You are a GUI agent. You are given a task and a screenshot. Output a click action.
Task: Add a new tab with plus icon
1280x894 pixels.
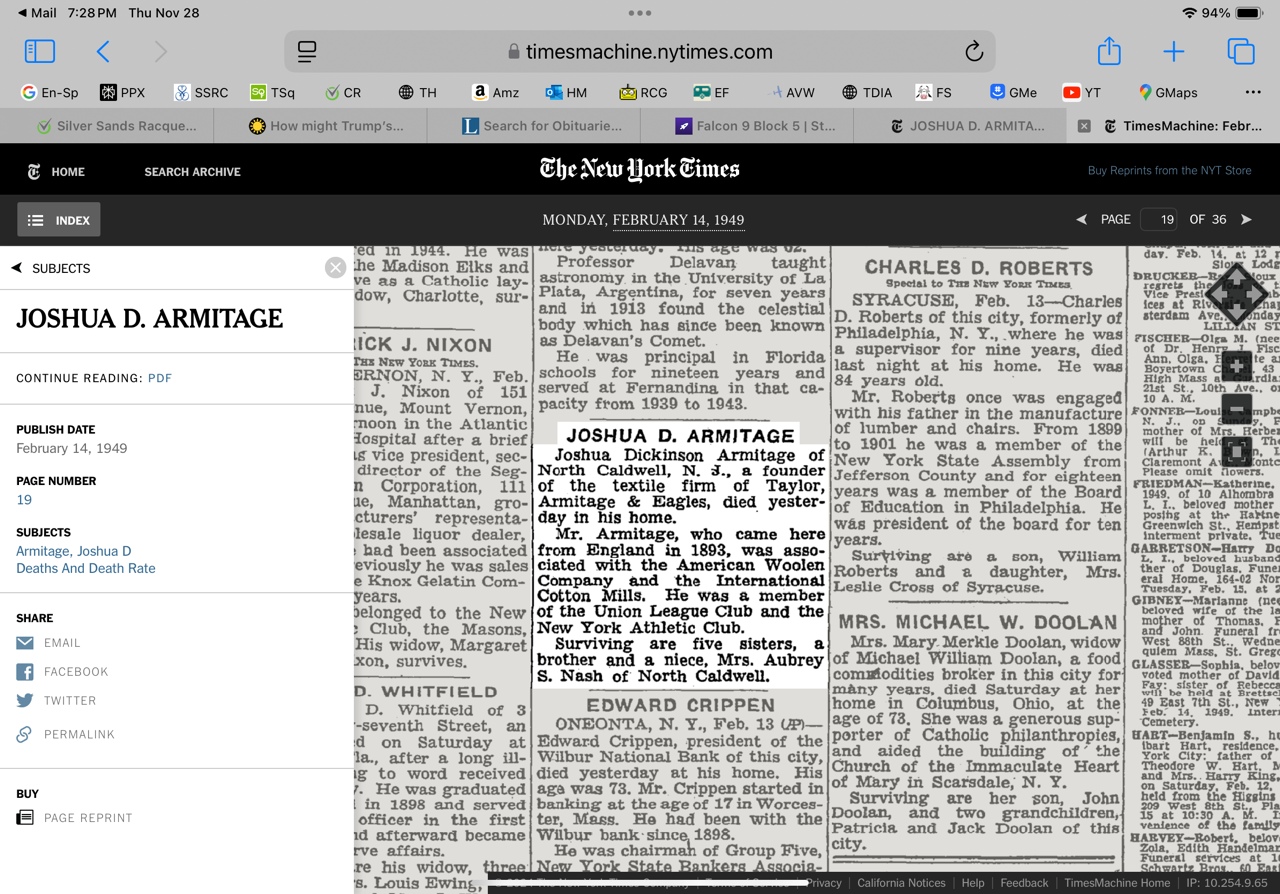click(x=1174, y=51)
